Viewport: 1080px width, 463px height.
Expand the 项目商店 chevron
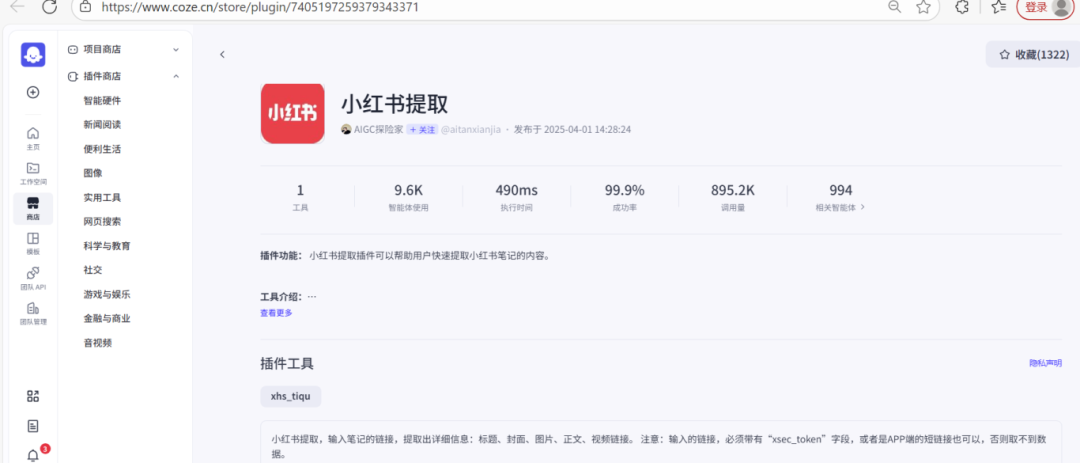[x=176, y=50]
